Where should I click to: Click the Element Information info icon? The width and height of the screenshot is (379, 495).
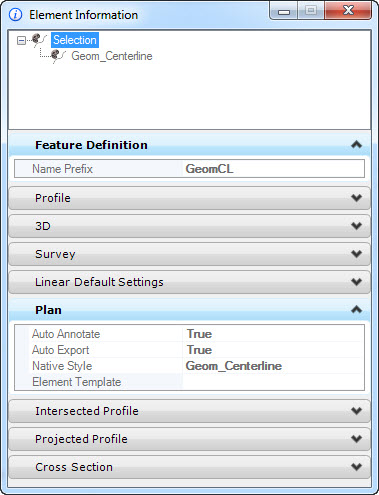coord(15,15)
